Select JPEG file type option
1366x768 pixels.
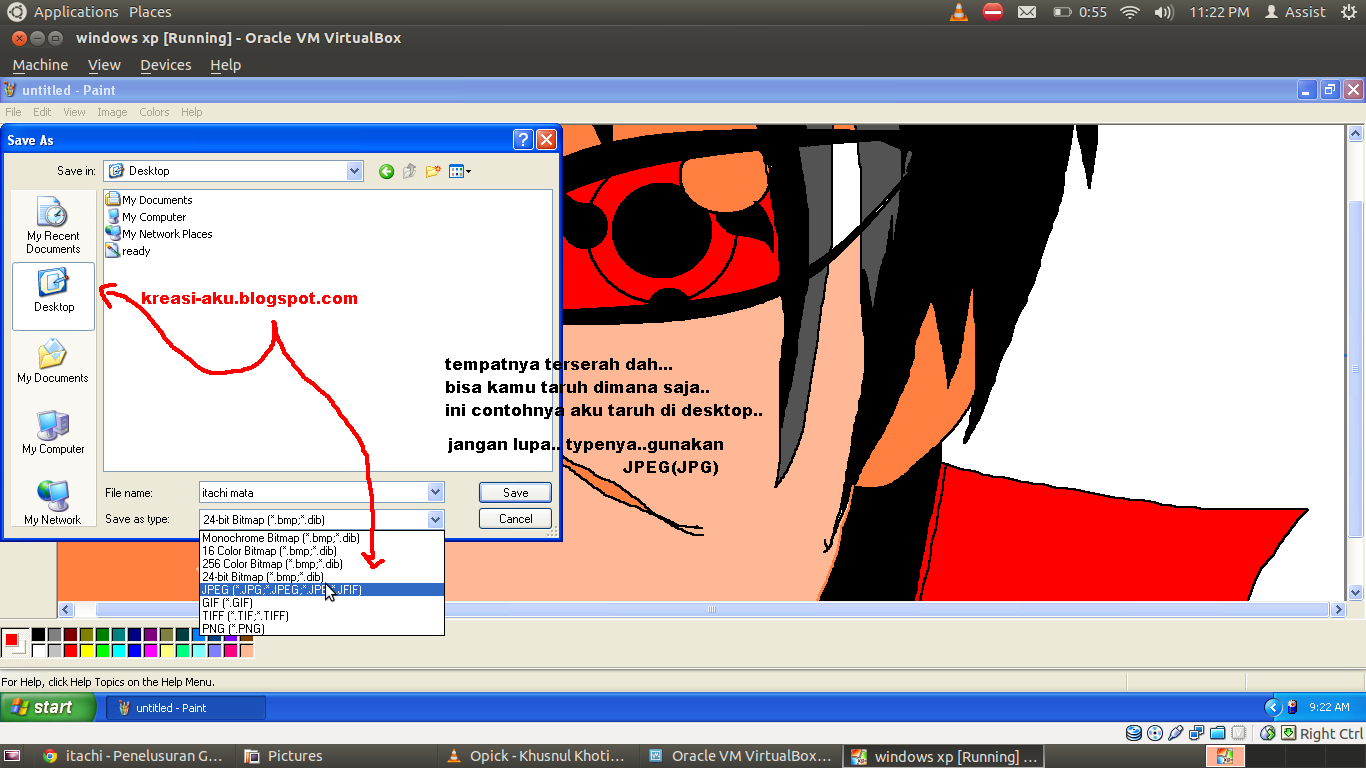[322, 590]
